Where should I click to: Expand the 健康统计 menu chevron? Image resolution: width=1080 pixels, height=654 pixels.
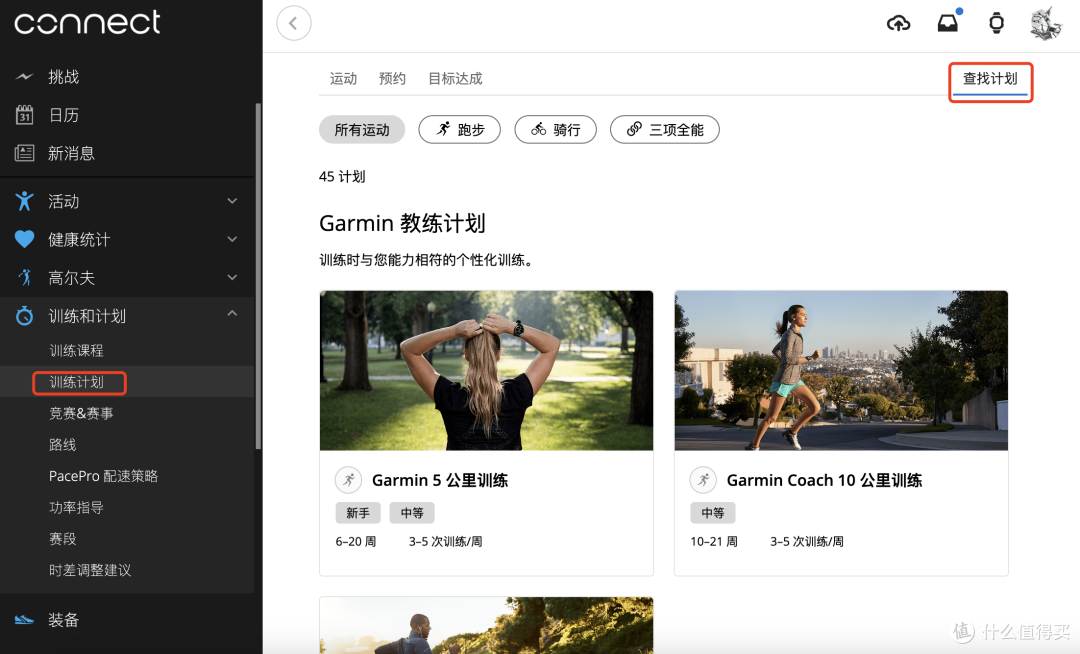[x=232, y=239]
